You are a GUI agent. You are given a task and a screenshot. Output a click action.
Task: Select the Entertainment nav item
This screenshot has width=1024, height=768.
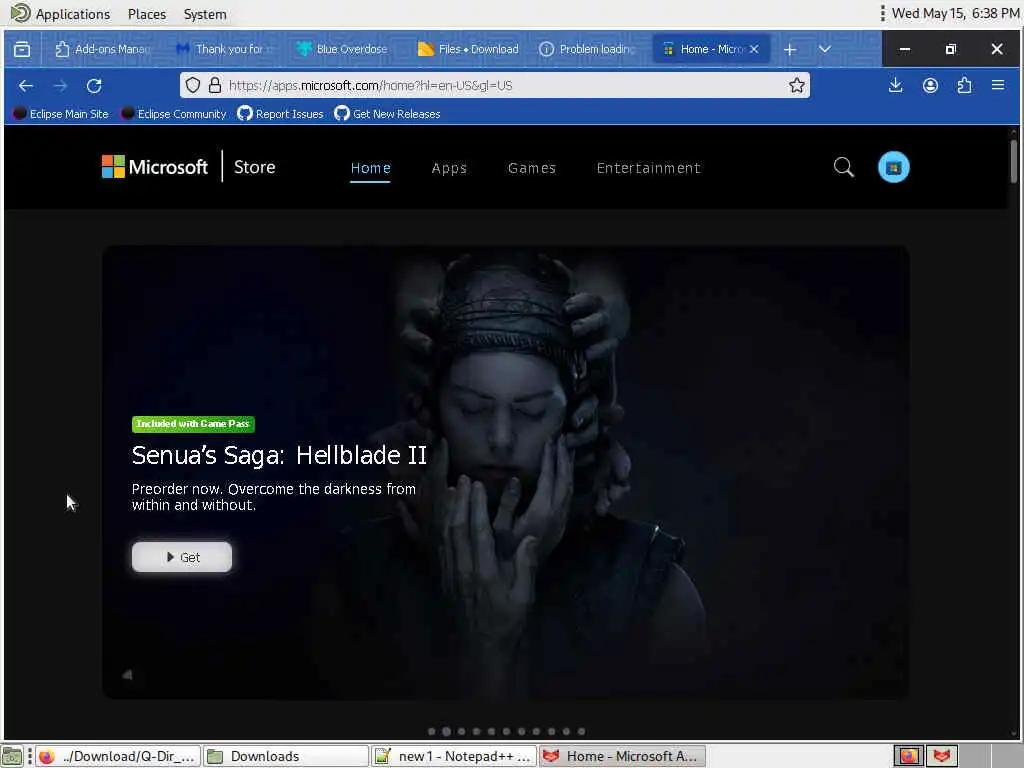(x=648, y=168)
